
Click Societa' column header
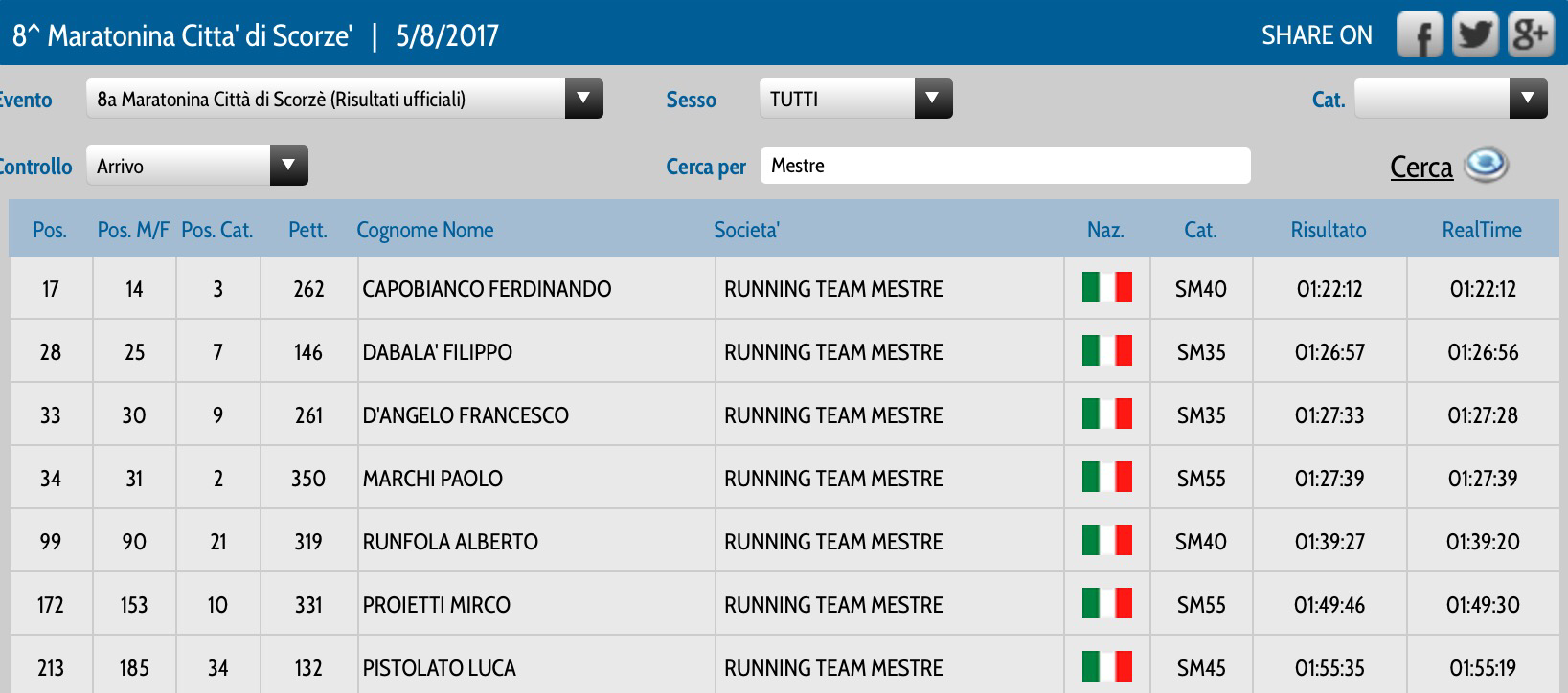click(x=746, y=230)
